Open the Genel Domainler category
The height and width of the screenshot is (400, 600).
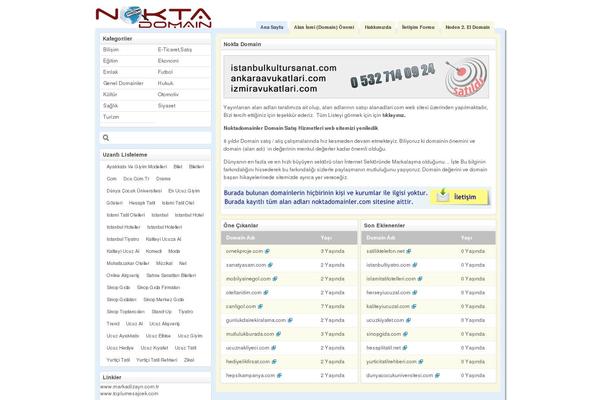tap(123, 83)
